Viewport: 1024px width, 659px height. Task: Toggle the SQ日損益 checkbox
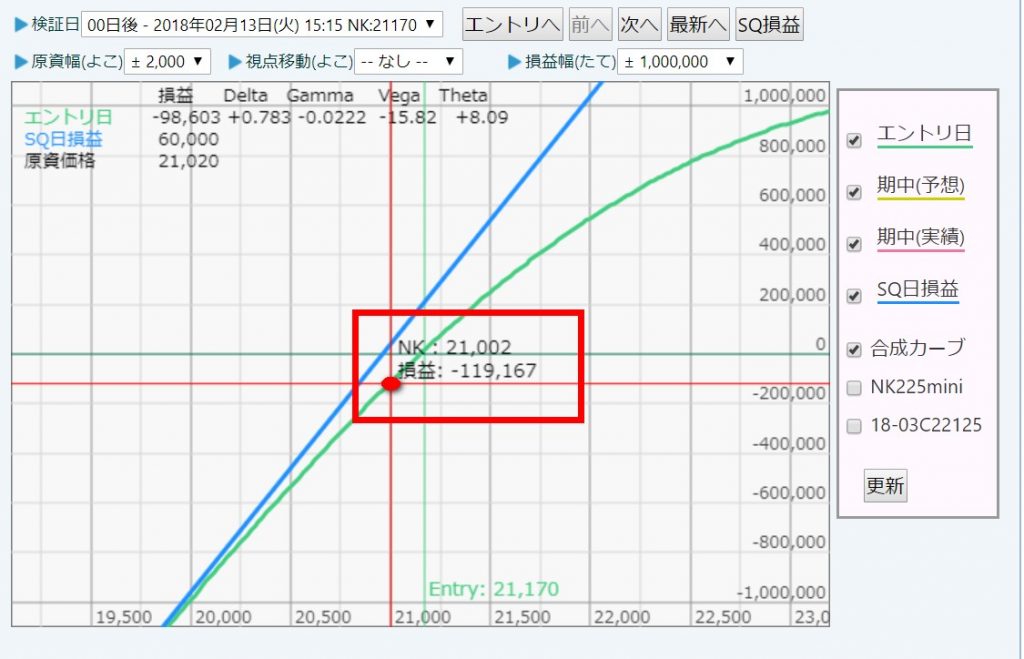point(854,296)
